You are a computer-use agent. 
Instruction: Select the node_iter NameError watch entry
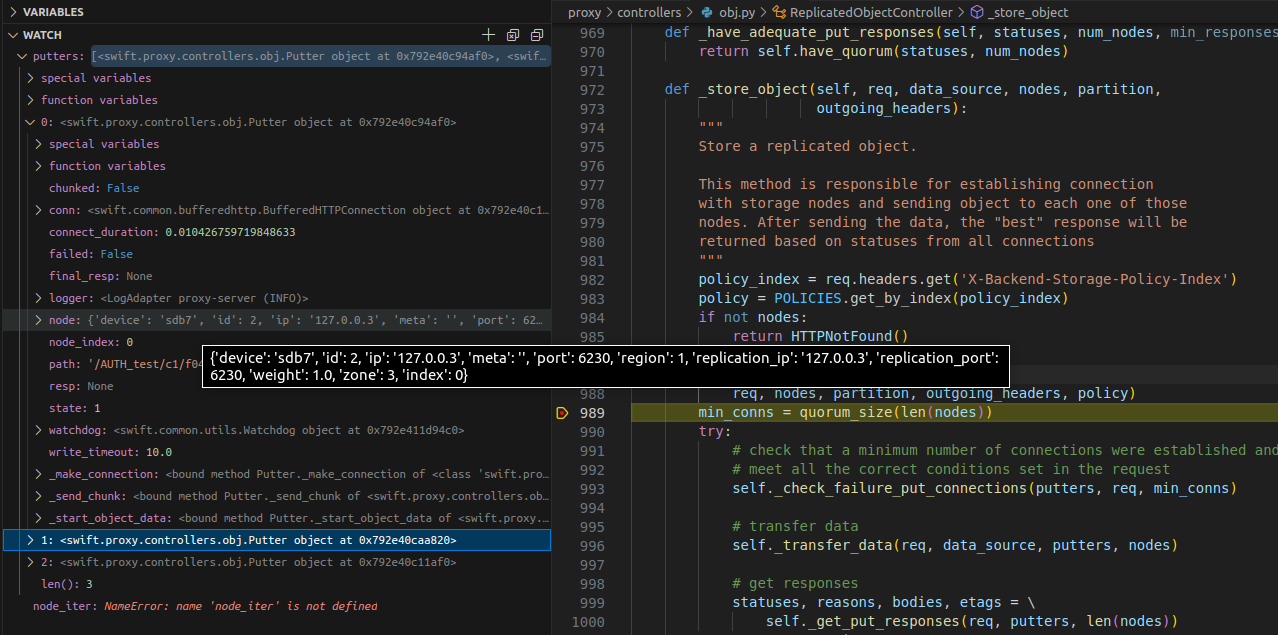click(205, 606)
